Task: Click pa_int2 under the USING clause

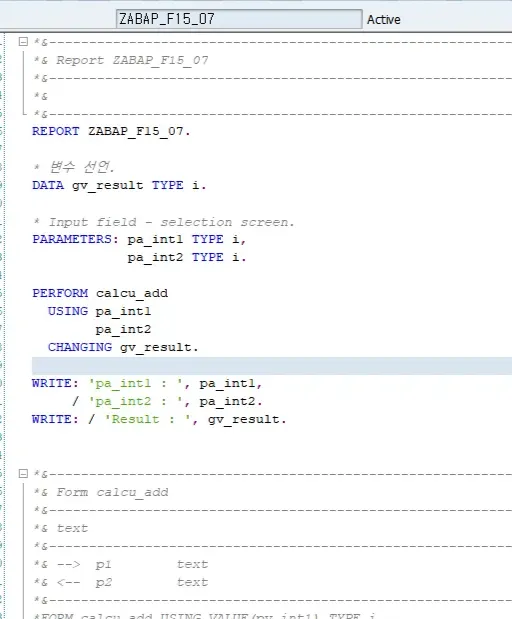Action: 123,330
